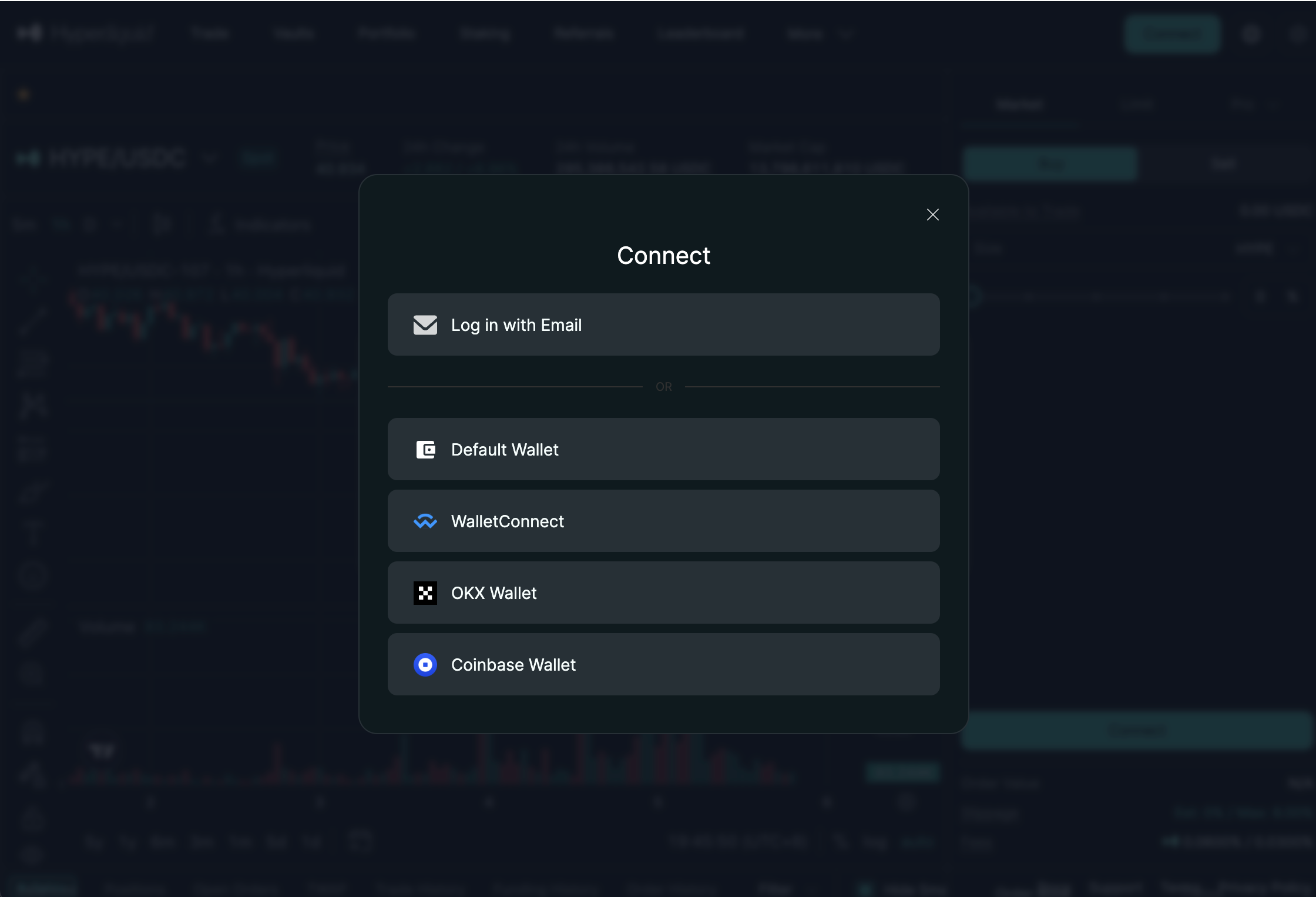Image resolution: width=1316 pixels, height=897 pixels.
Task: Click the Coinbase Wallet blue logo
Action: pyautogui.click(x=425, y=664)
